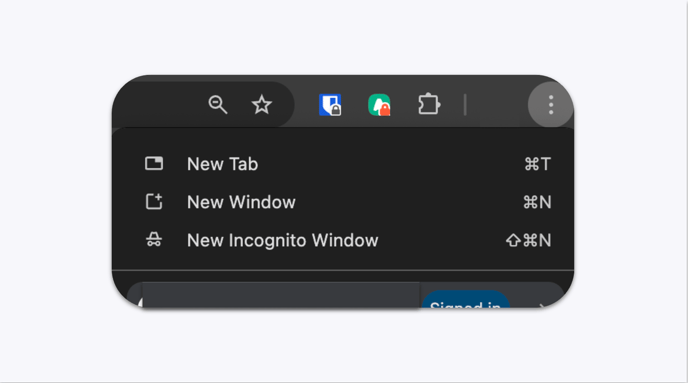Bookmark this page with the star icon
This screenshot has width=688, height=383.
pos(262,104)
